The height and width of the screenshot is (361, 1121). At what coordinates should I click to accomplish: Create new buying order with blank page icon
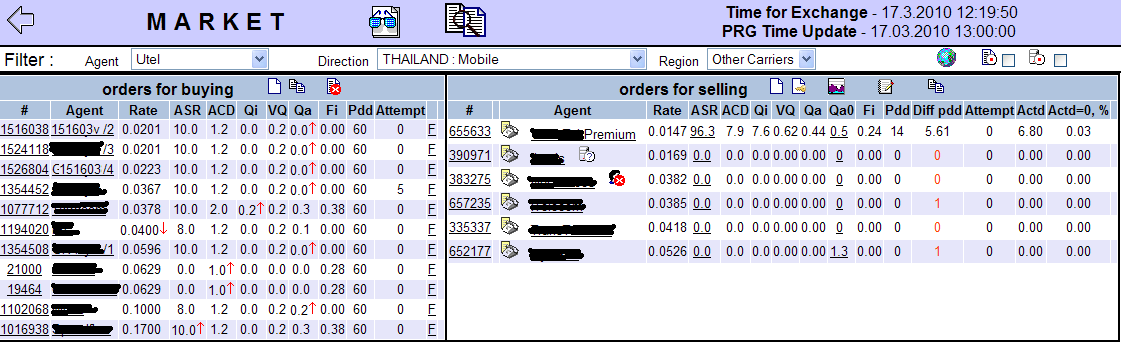tap(275, 86)
